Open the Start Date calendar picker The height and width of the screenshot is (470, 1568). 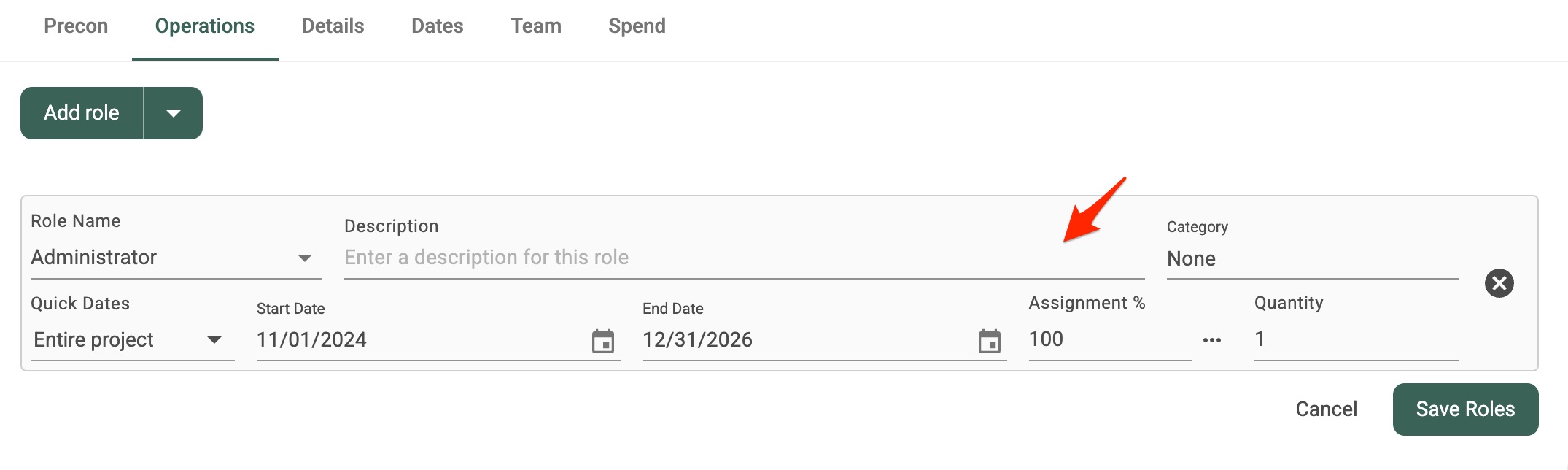tap(603, 341)
